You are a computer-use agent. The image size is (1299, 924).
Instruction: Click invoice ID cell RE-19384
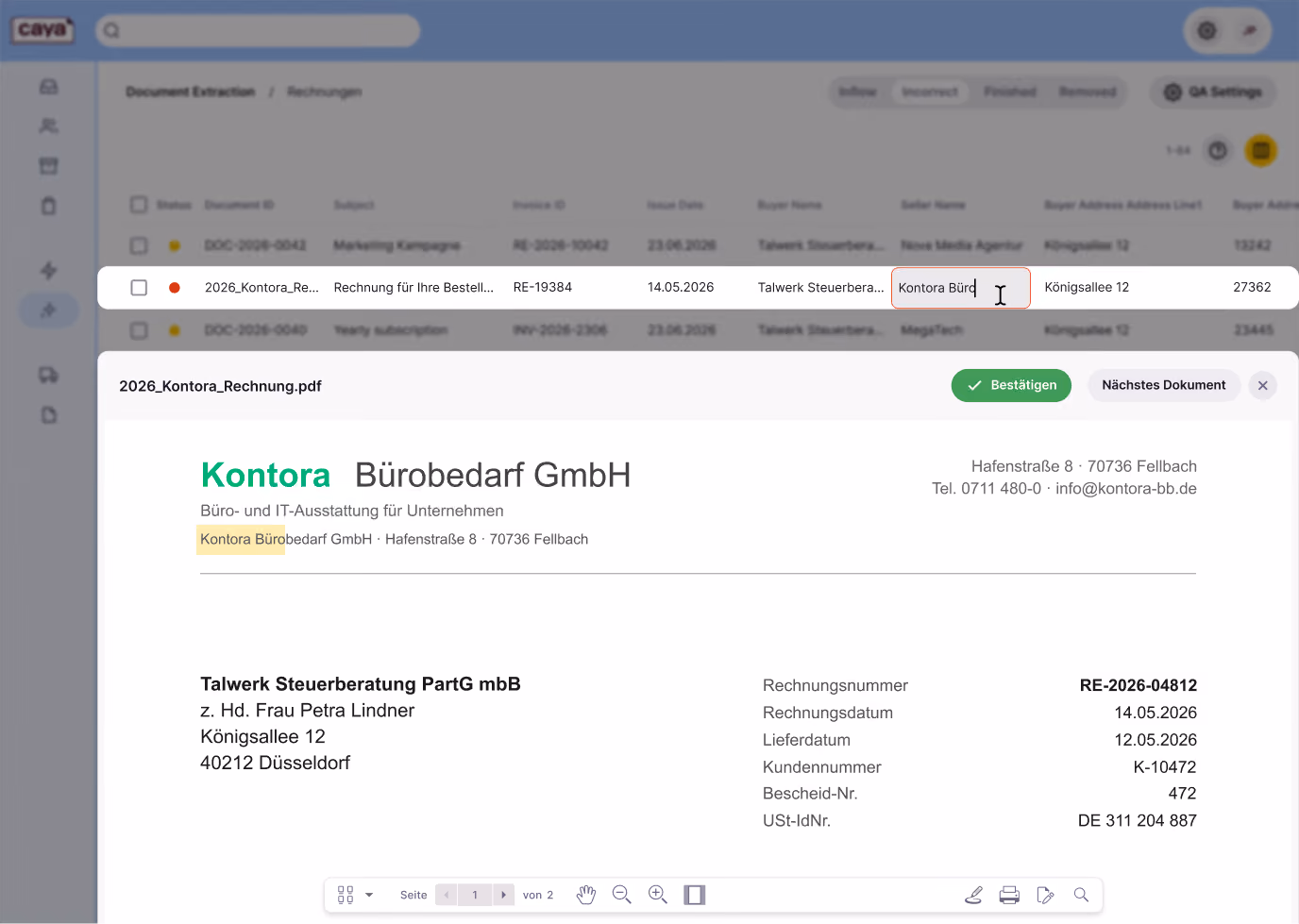pyautogui.click(x=543, y=287)
